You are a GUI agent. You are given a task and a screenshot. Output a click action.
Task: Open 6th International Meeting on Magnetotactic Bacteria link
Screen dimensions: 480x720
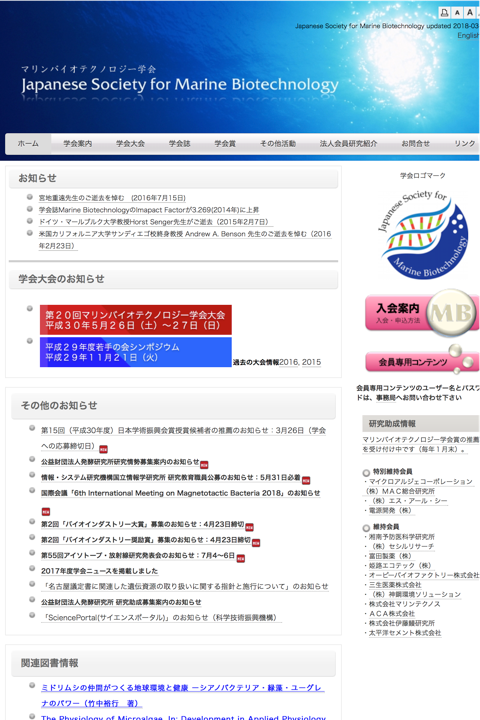tap(181, 493)
